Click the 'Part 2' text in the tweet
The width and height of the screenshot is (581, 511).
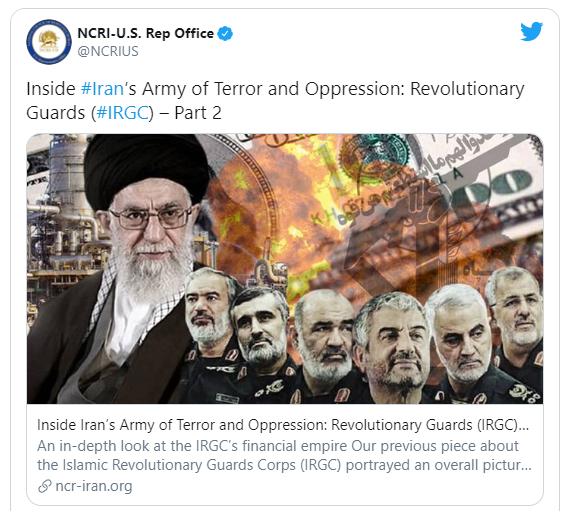(198, 113)
